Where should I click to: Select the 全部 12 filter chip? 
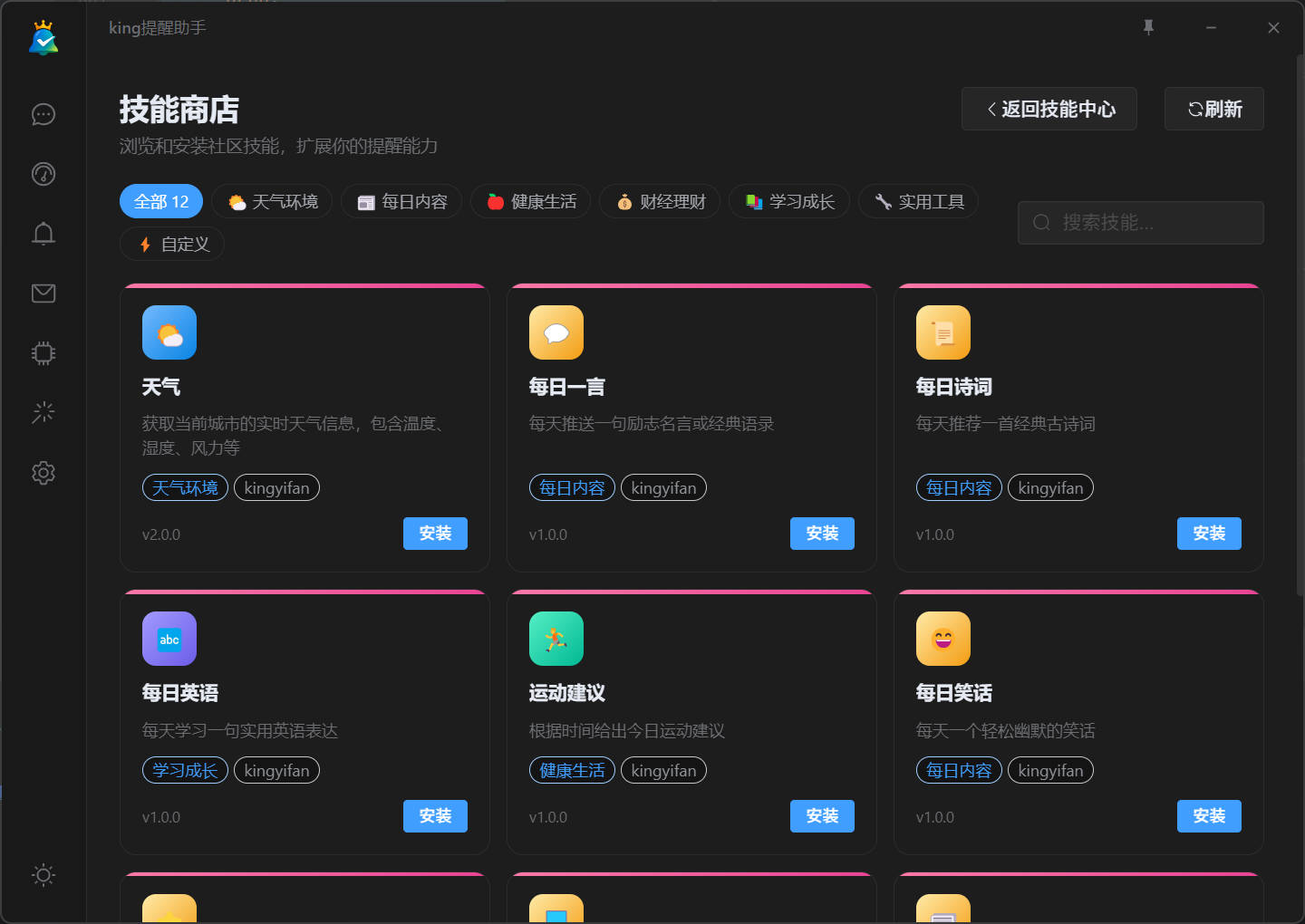[160, 201]
